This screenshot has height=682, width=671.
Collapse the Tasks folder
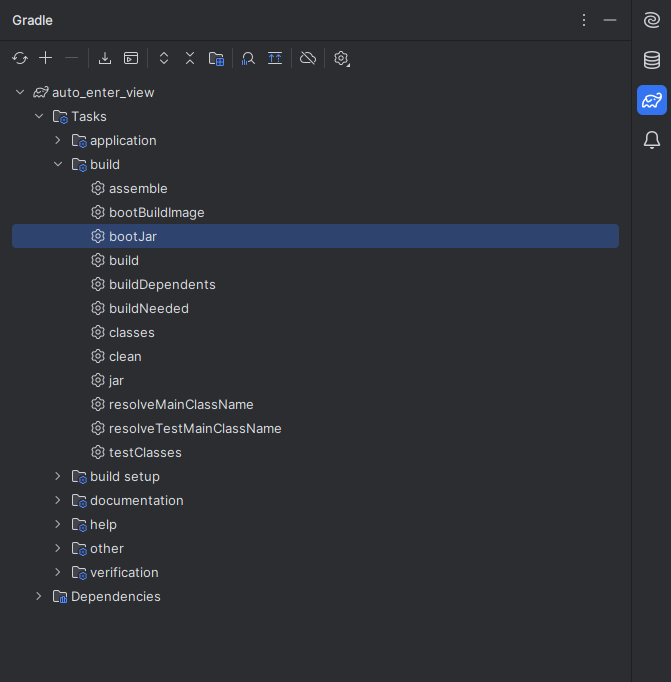[39, 116]
